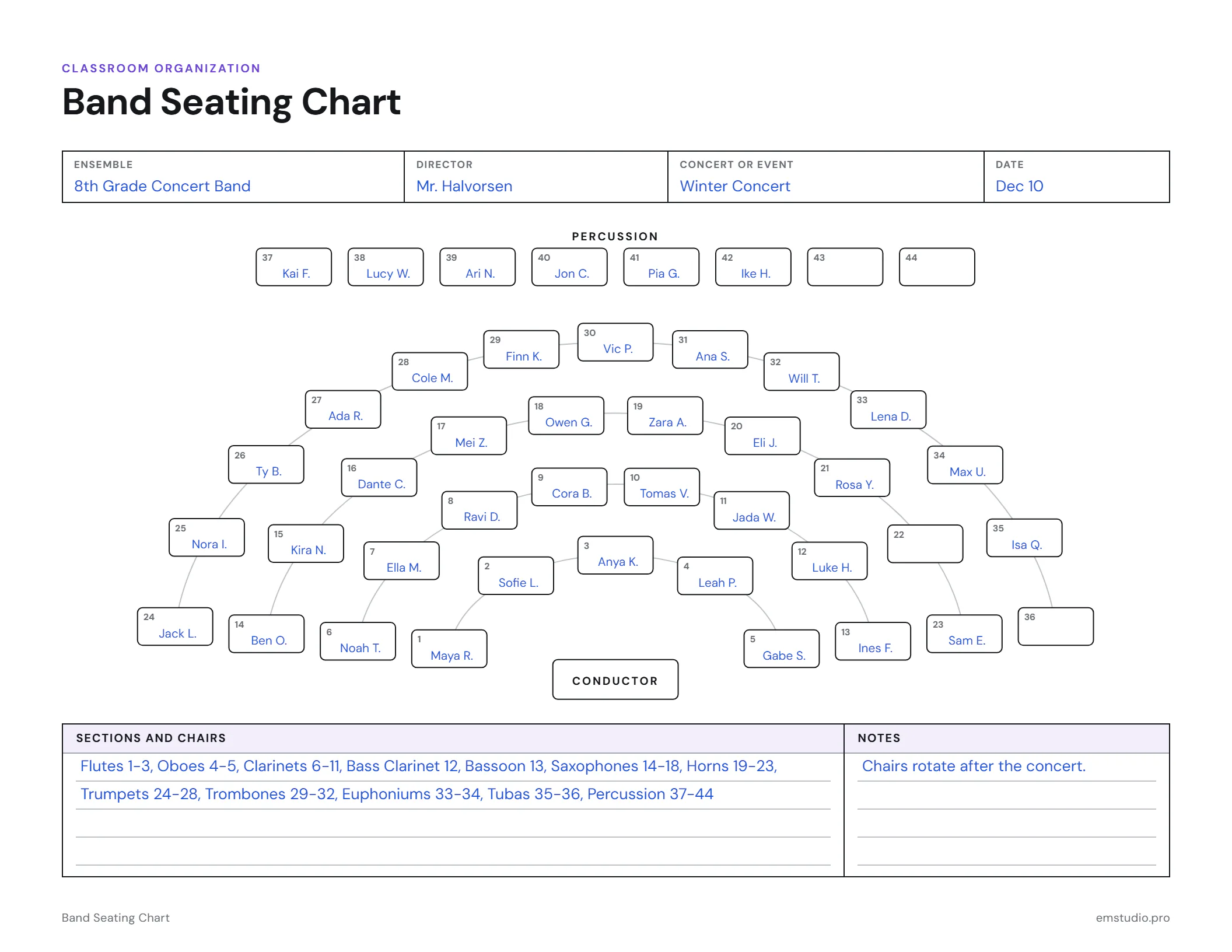Screen dimensions: 1232x952
Task: Select percussion seat 37 Kai F.
Action: point(294,267)
